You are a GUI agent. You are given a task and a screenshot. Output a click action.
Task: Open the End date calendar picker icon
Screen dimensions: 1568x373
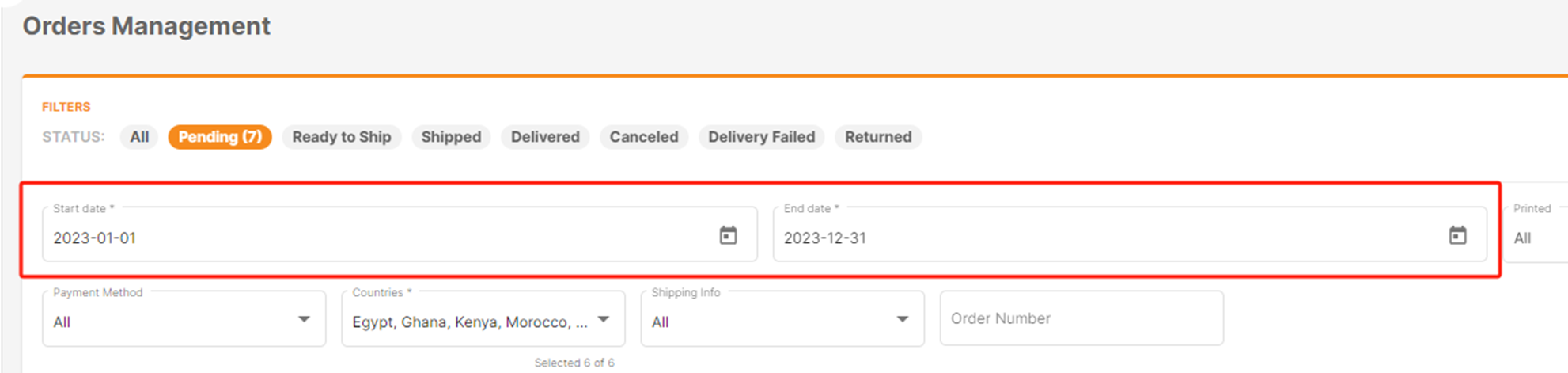pos(1457,235)
